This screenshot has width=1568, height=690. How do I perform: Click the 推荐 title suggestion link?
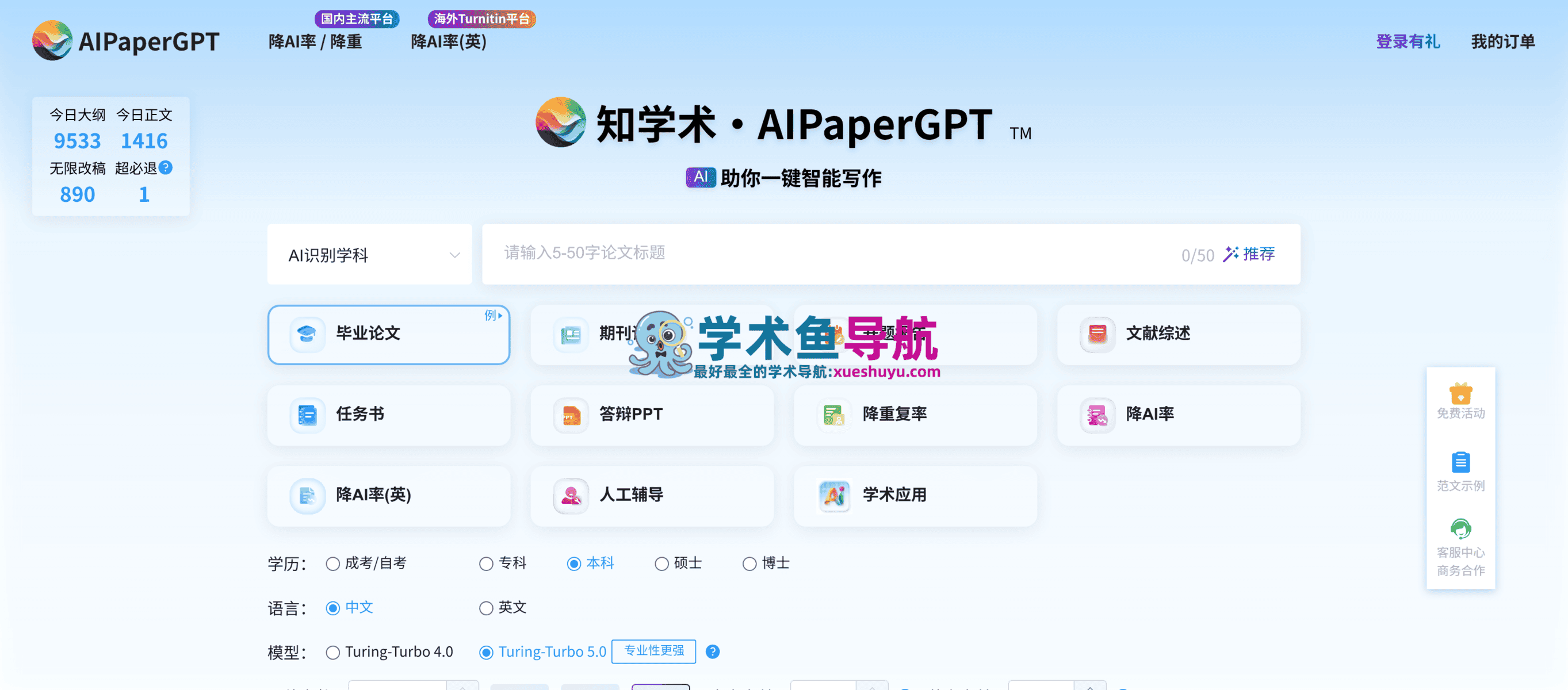[1259, 254]
